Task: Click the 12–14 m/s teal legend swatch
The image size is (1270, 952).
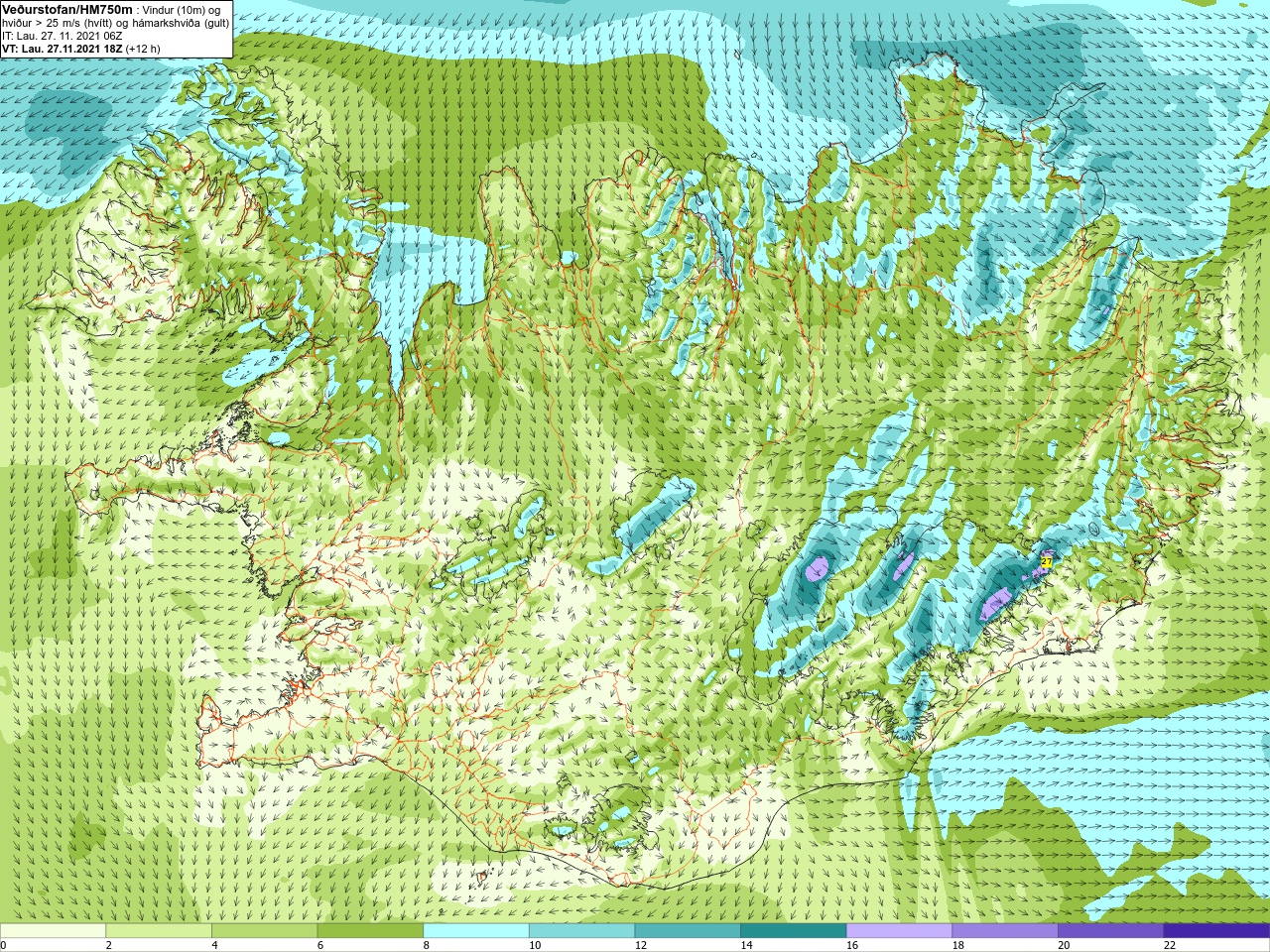Action: (688, 931)
